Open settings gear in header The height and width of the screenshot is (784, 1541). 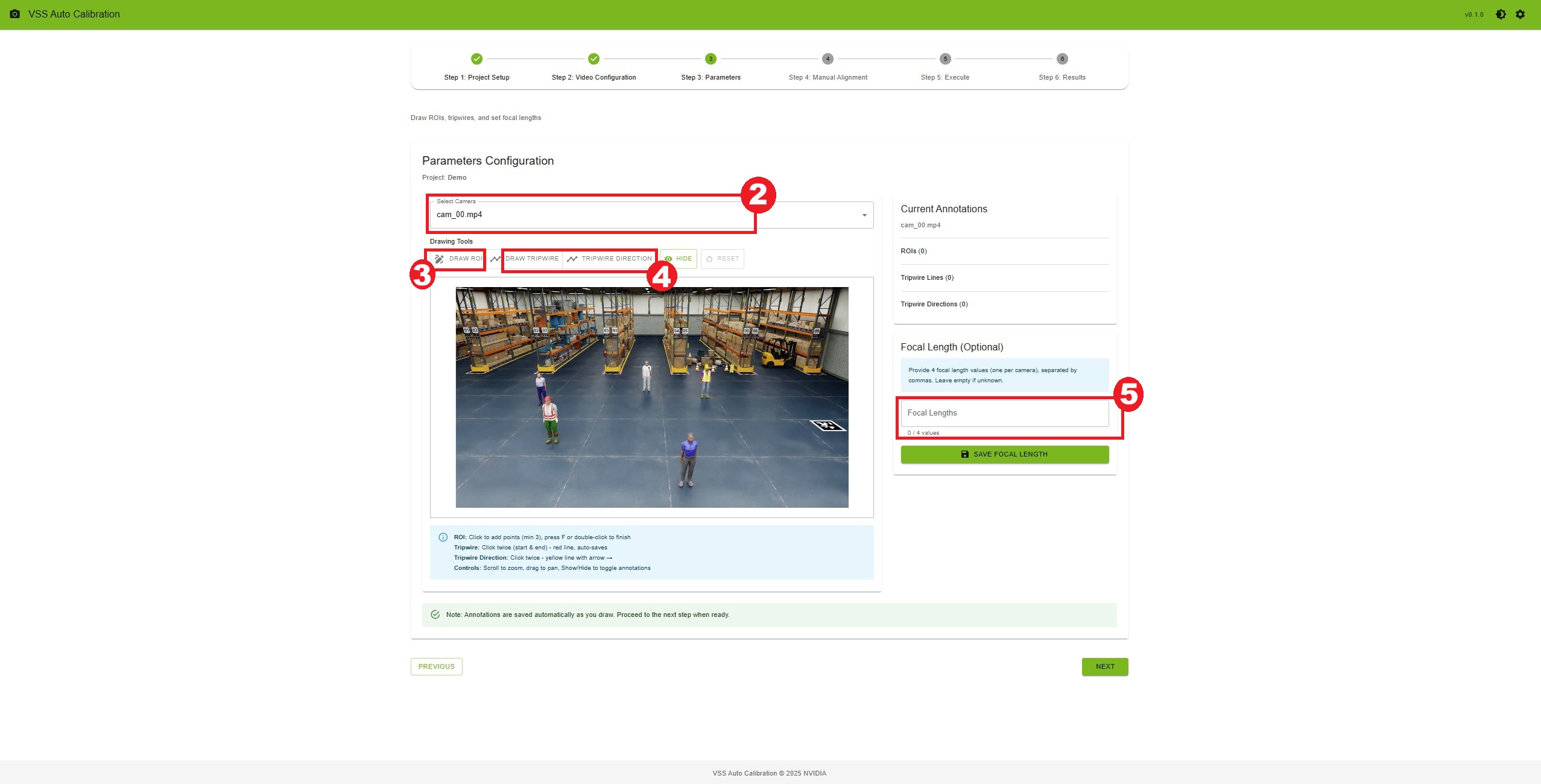pyautogui.click(x=1520, y=14)
